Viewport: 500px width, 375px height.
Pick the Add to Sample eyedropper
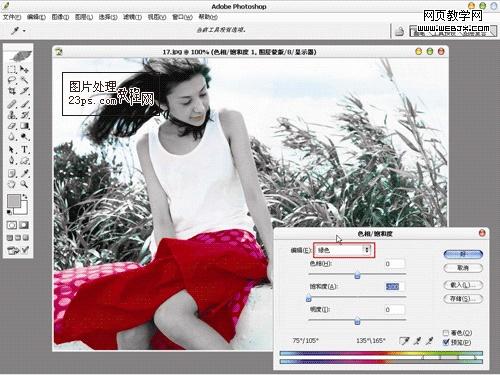coord(417,341)
